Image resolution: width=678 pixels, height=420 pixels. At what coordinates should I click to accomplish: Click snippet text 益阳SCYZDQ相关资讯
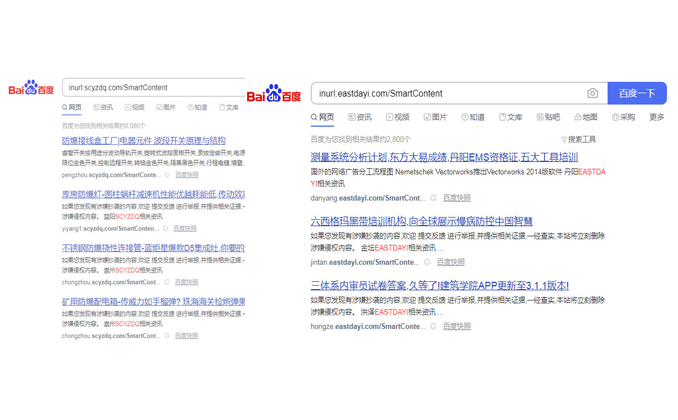(133, 216)
